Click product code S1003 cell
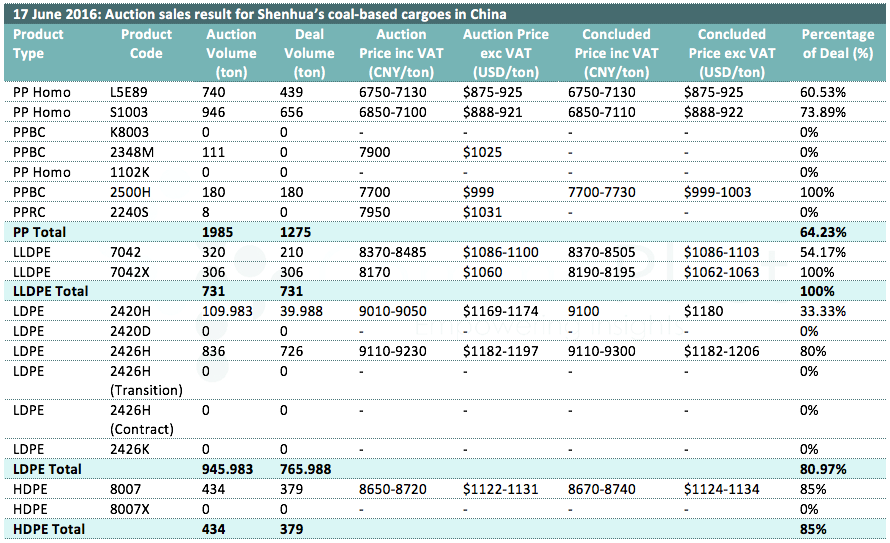Viewport: 890px width, 543px height. (x=128, y=112)
